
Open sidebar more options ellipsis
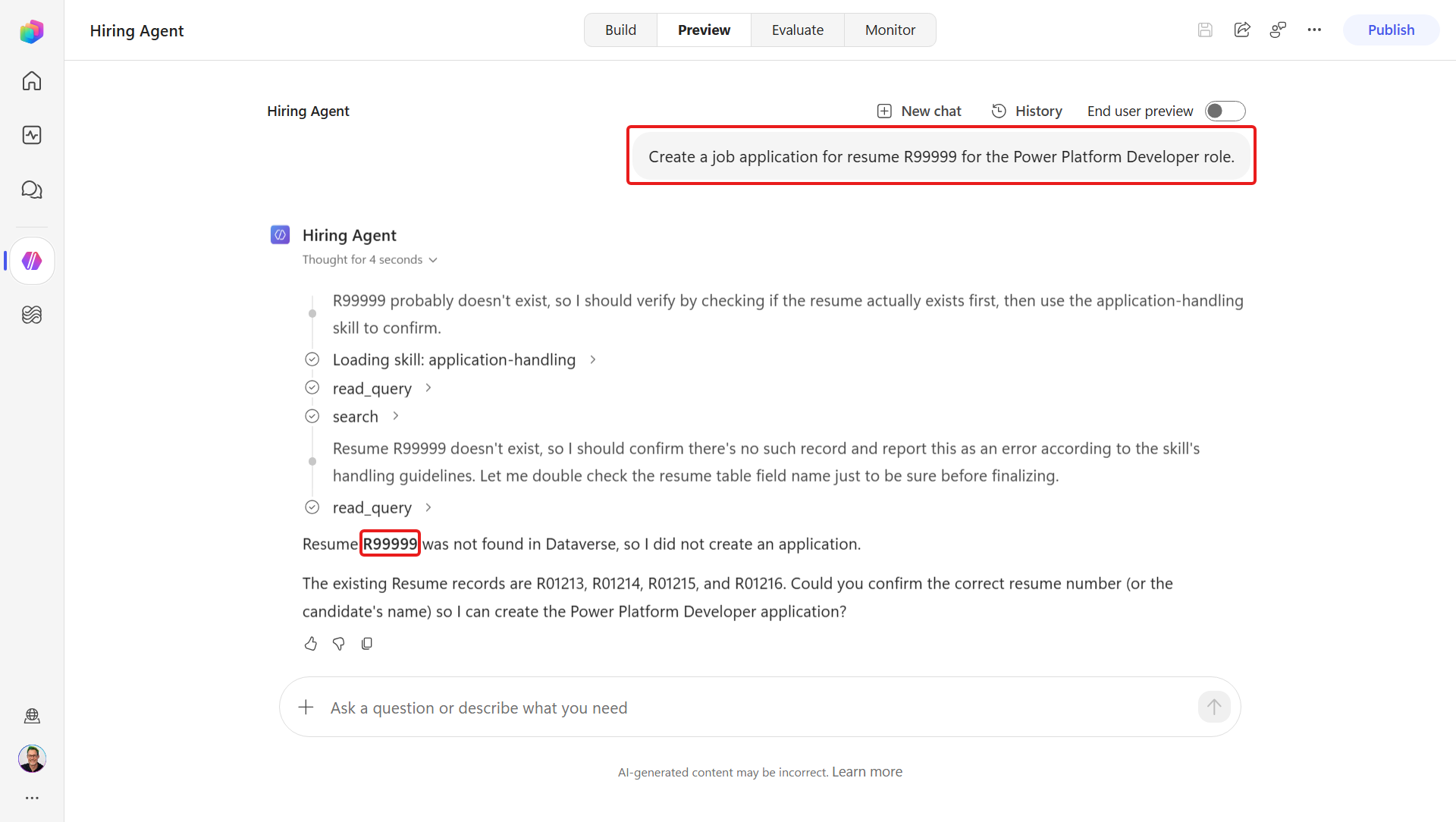point(32,798)
